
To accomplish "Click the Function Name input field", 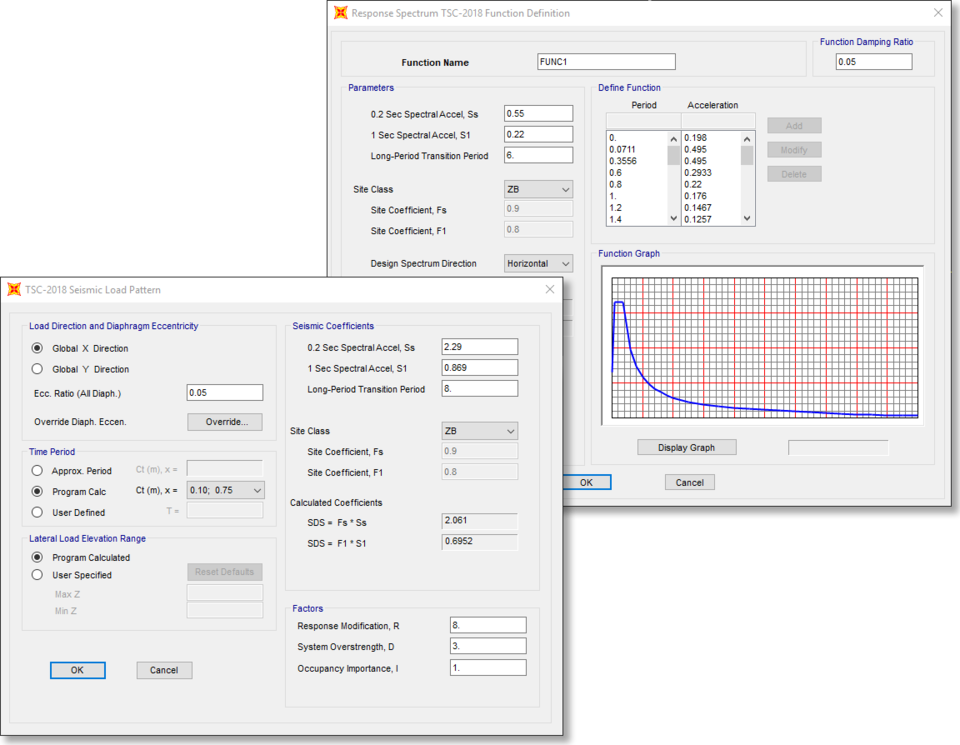I will pyautogui.click(x=605, y=62).
